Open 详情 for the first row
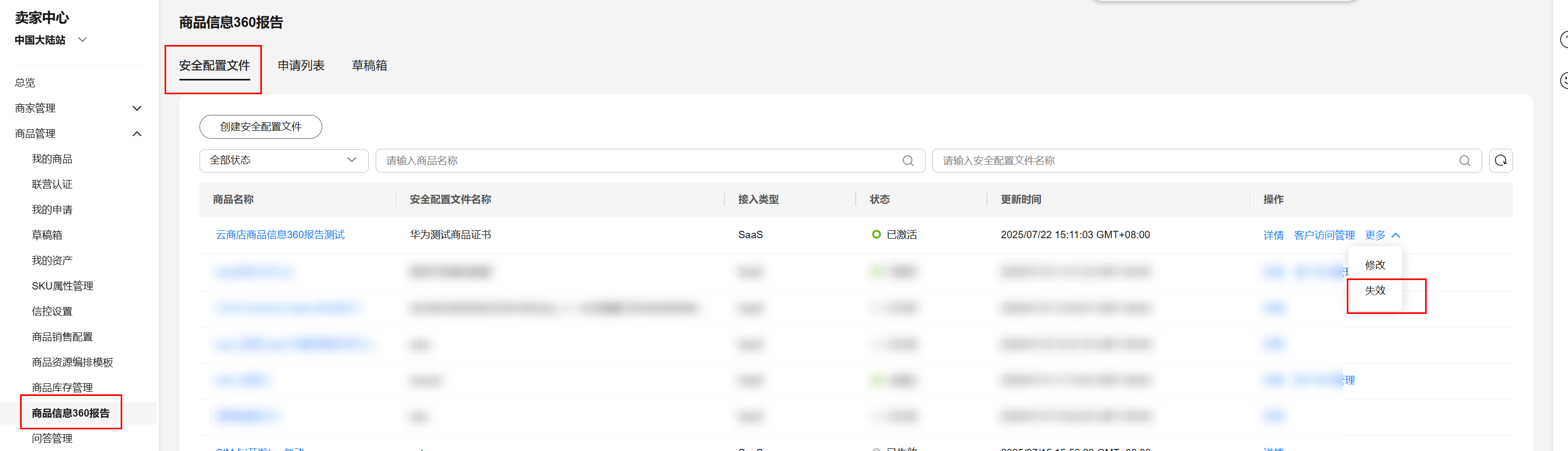 1273,235
